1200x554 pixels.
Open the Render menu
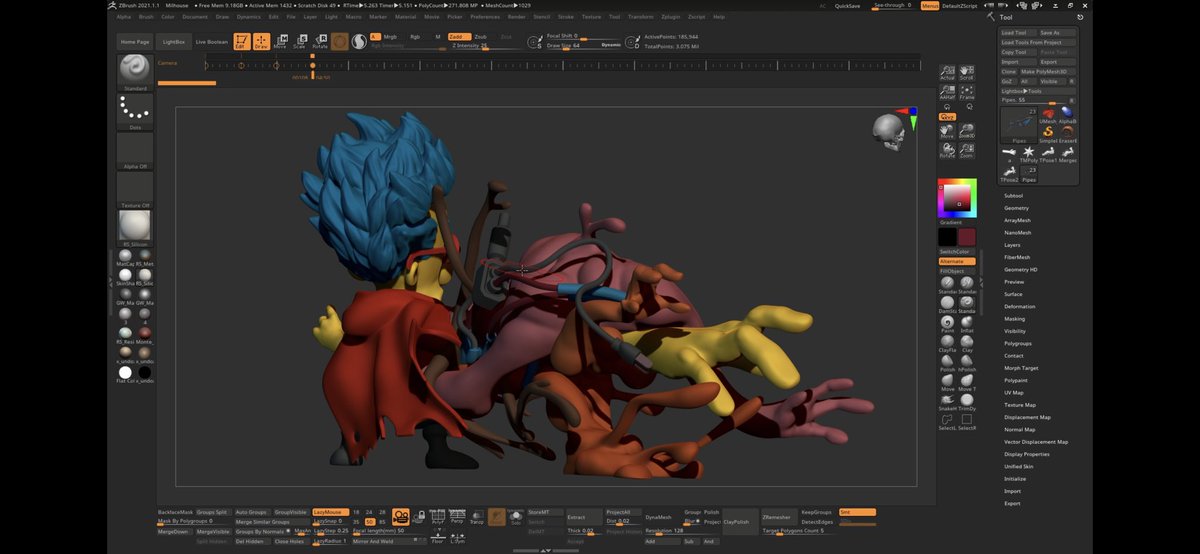pyautogui.click(x=516, y=17)
